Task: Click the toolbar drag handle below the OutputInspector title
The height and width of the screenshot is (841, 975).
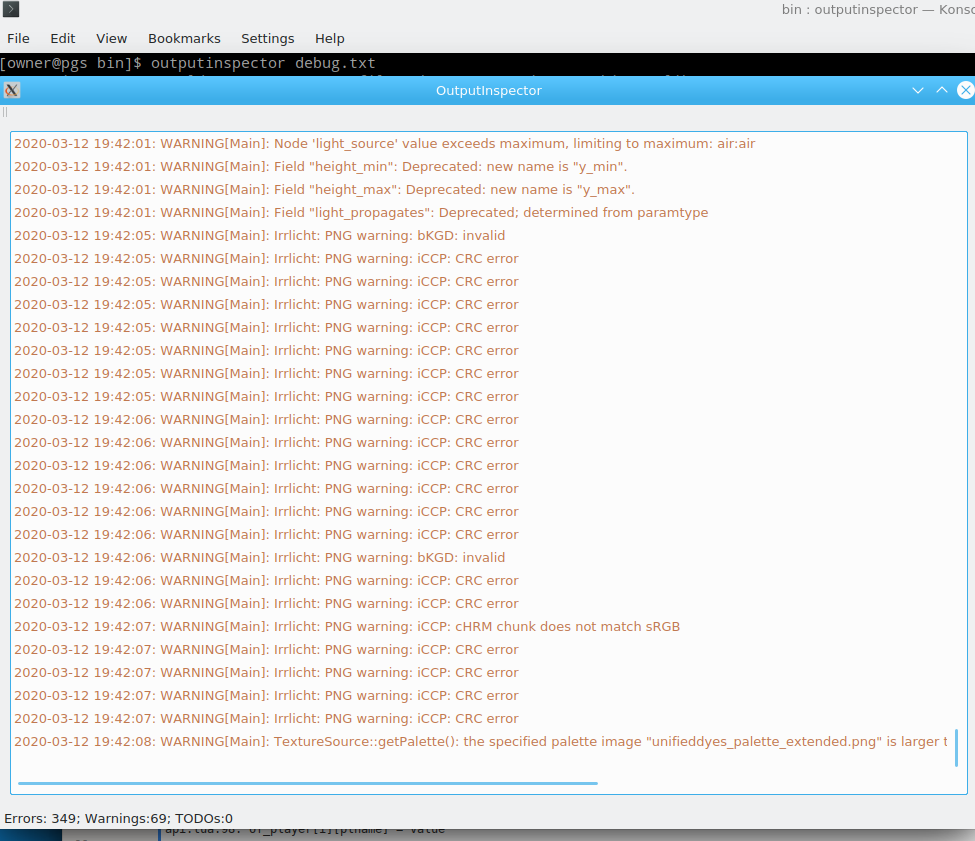Action: tap(5, 112)
